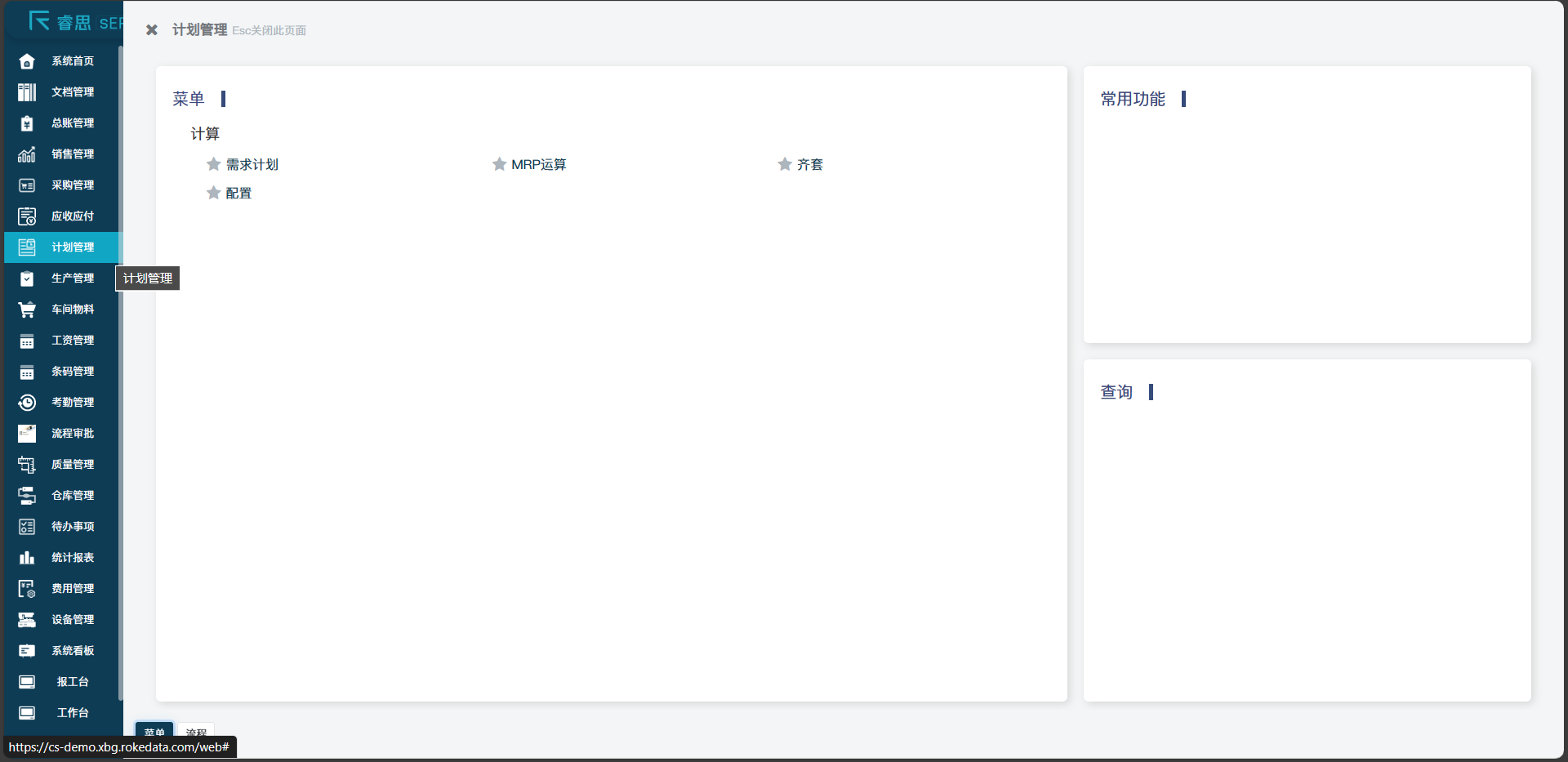Switch to the 流程 tab
The height and width of the screenshot is (762, 1568).
point(196,733)
